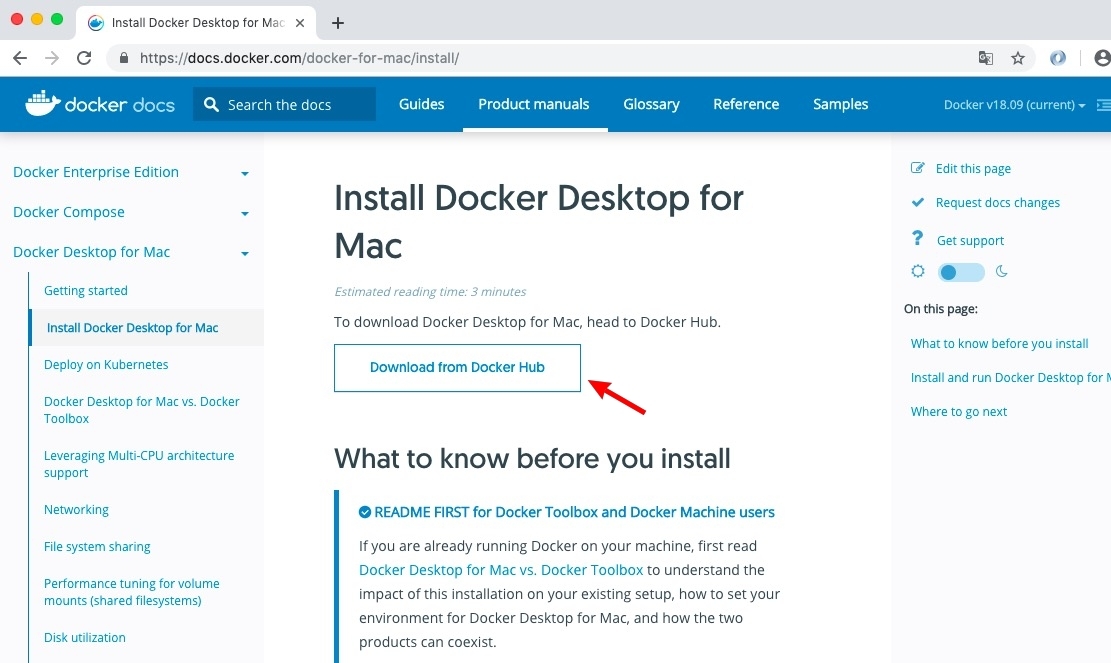The height and width of the screenshot is (663, 1111).
Task: Select the Product manuals tab
Action: [x=534, y=104]
